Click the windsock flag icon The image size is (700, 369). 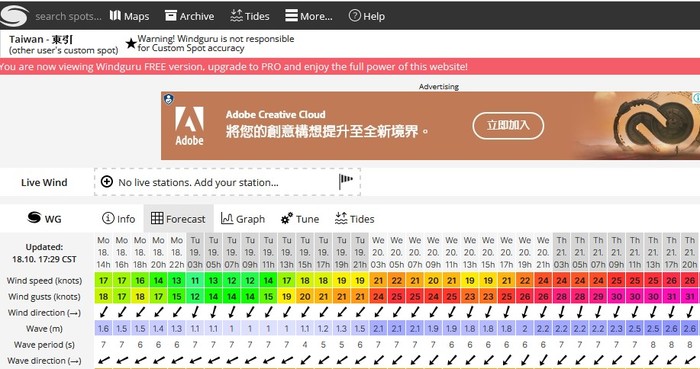346,181
